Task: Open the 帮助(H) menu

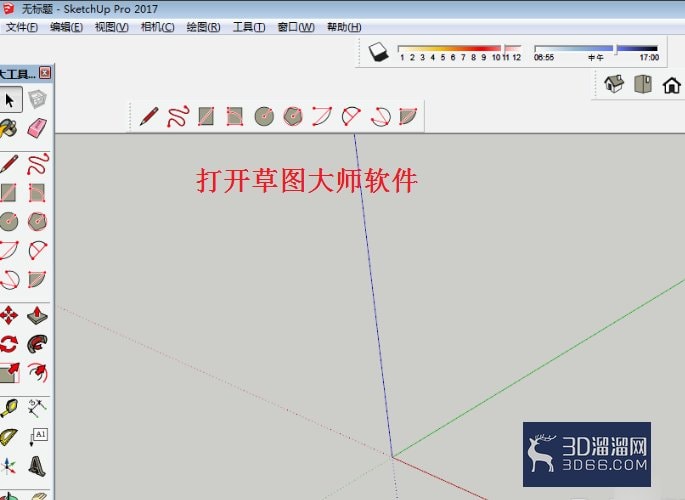Action: pyautogui.click(x=344, y=27)
